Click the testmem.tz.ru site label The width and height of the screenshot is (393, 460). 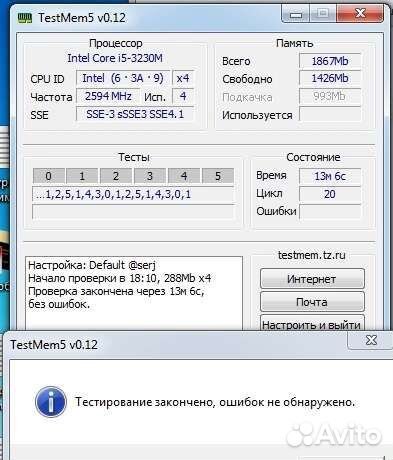click(x=312, y=255)
